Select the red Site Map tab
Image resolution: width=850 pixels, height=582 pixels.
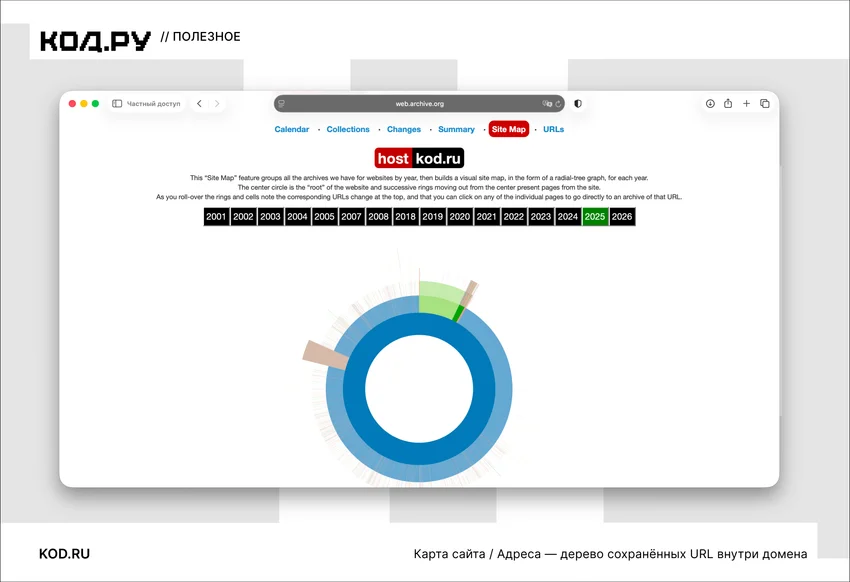[508, 129]
